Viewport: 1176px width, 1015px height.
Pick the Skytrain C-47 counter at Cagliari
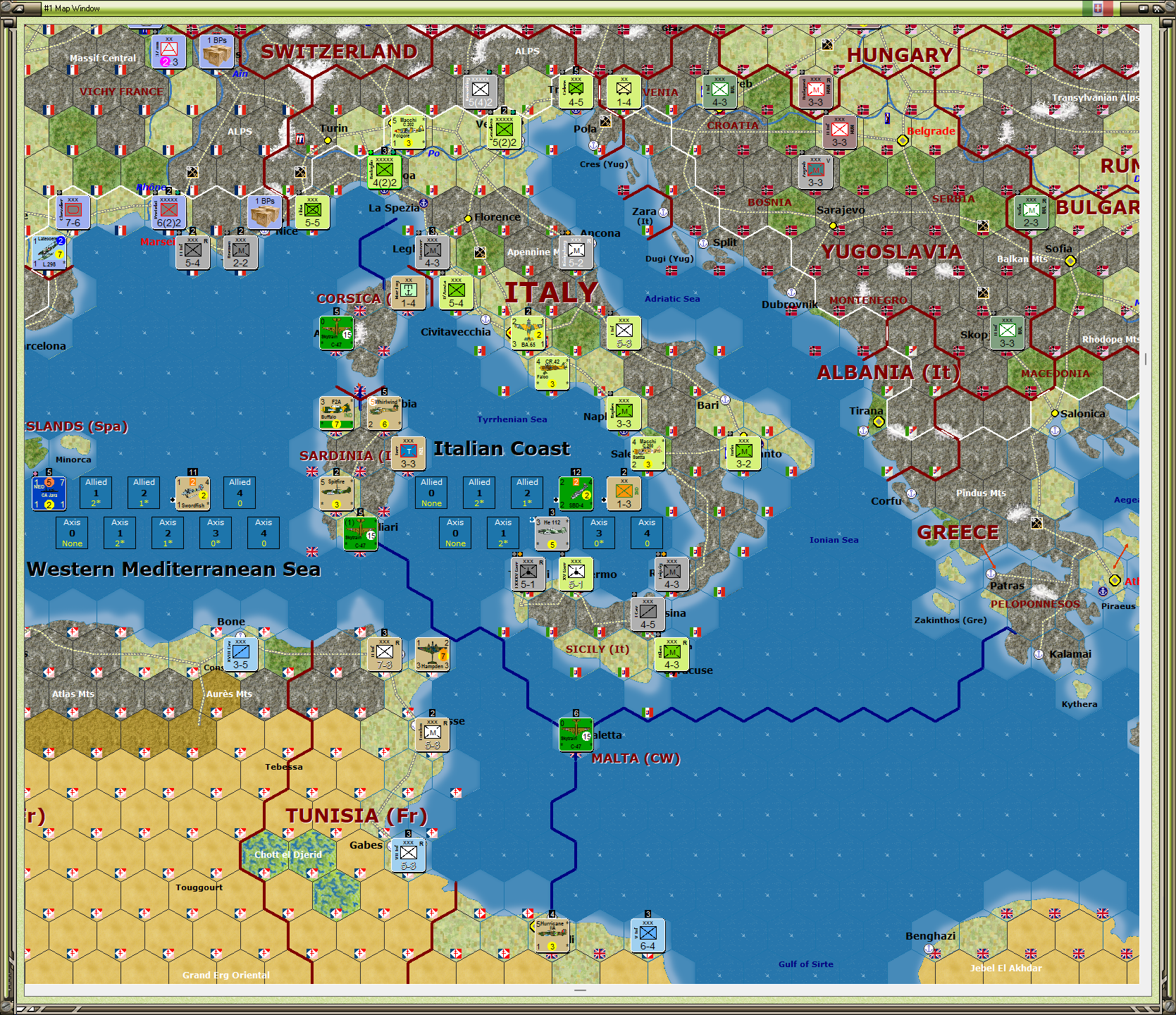coord(360,534)
